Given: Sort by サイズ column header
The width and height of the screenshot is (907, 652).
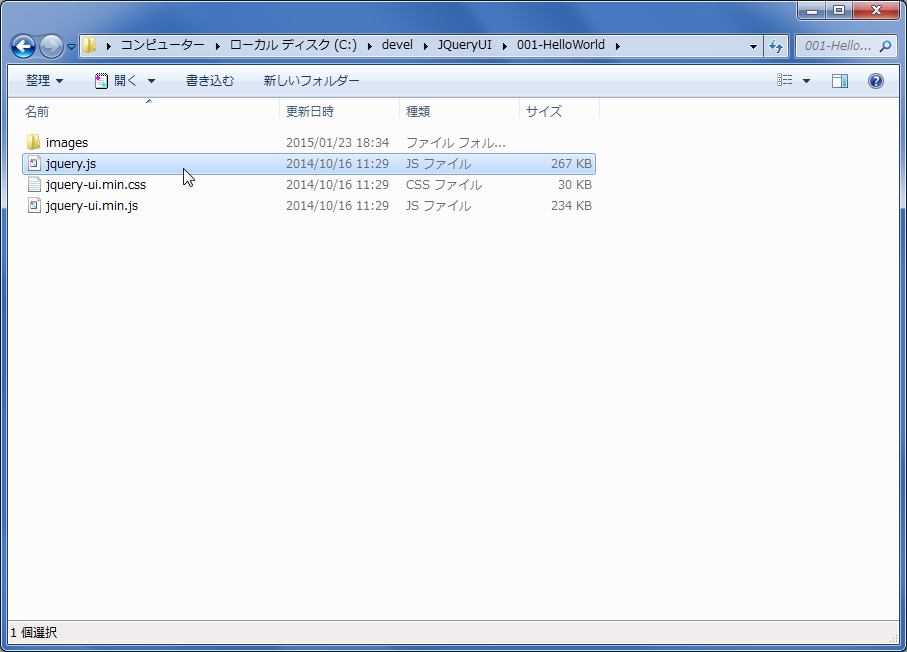Looking at the screenshot, I should pyautogui.click(x=544, y=112).
